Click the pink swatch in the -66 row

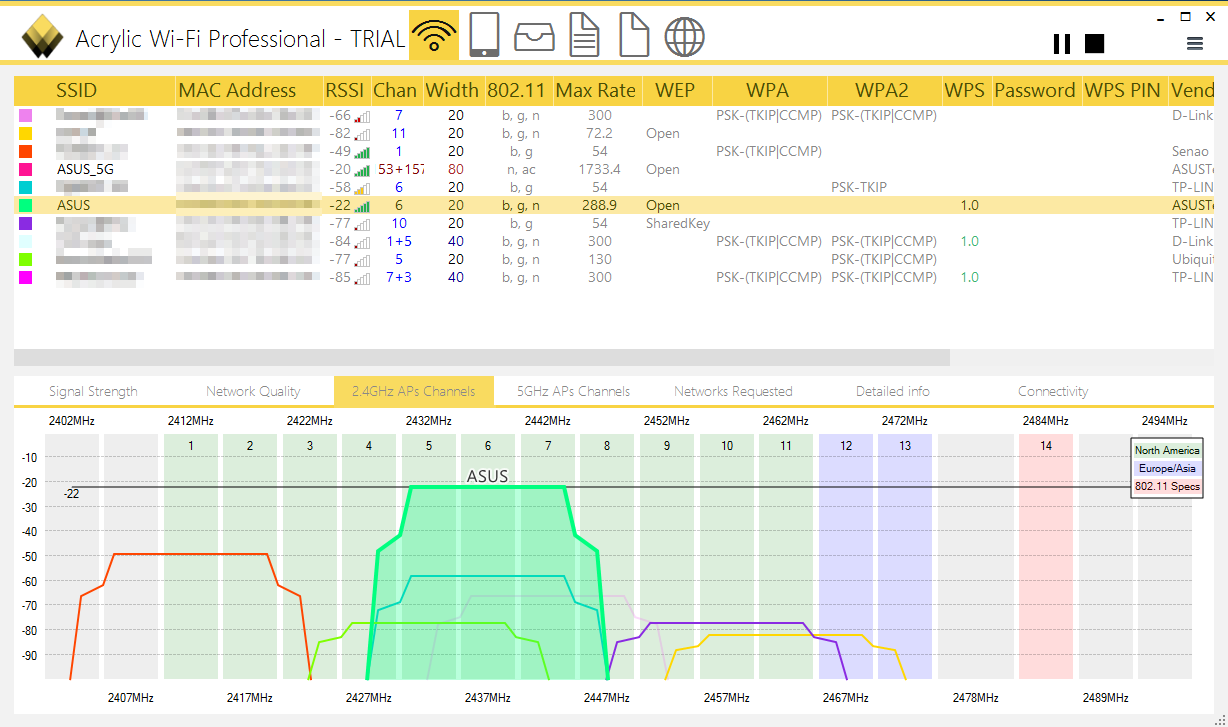tap(26, 115)
